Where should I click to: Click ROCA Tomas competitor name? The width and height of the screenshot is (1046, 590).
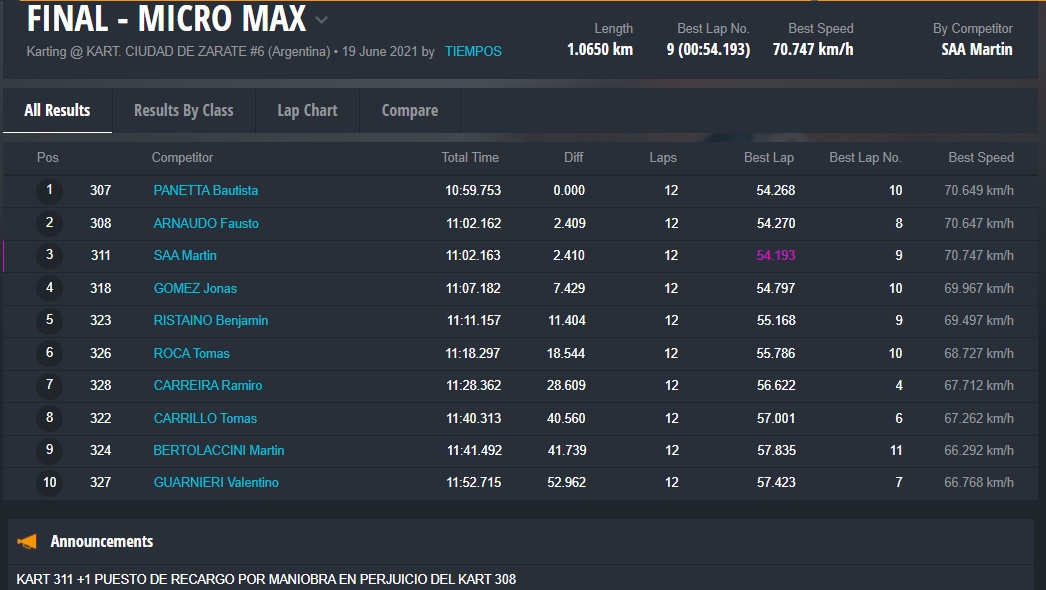tap(191, 353)
